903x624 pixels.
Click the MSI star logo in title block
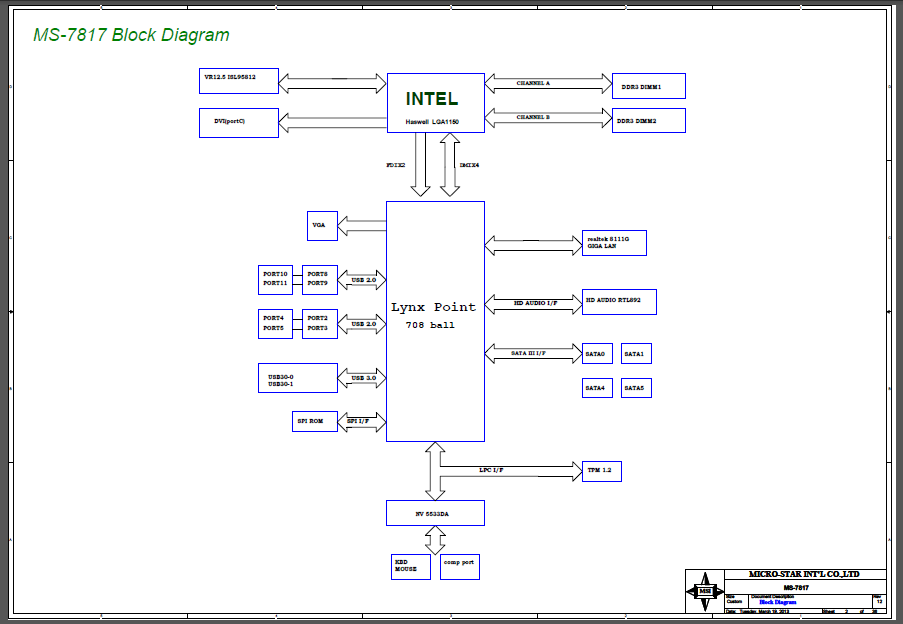tap(705, 591)
